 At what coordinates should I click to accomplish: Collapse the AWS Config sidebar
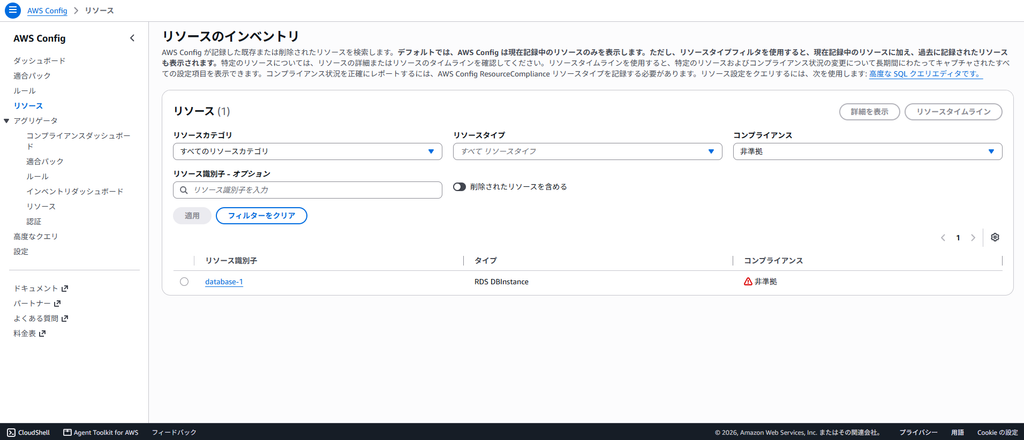point(132,38)
